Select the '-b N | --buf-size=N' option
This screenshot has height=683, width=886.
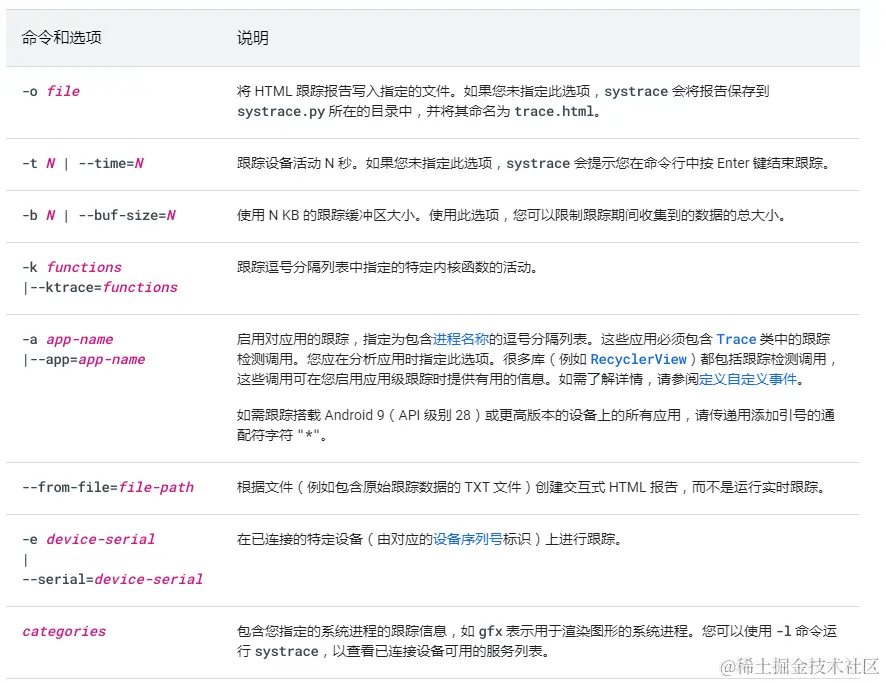pyautogui.click(x=99, y=215)
